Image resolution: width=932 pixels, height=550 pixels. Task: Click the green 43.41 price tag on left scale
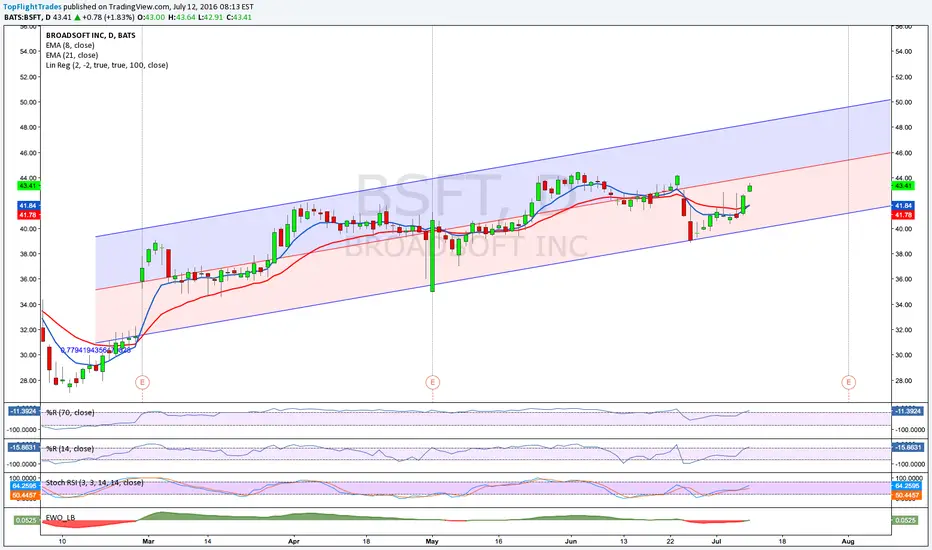(x=29, y=186)
